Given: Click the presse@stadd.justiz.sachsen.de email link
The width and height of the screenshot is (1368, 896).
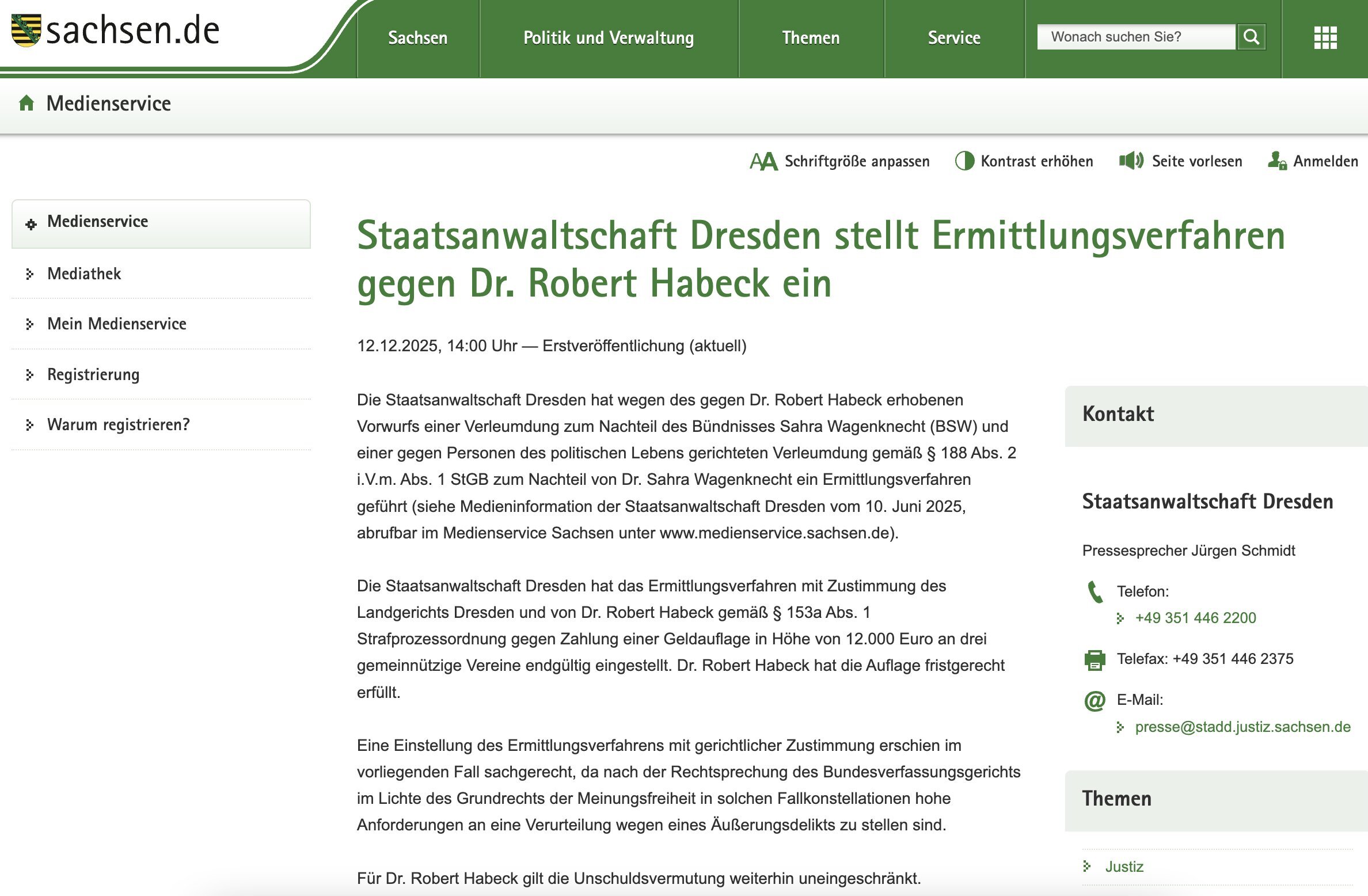Looking at the screenshot, I should pos(1242,727).
